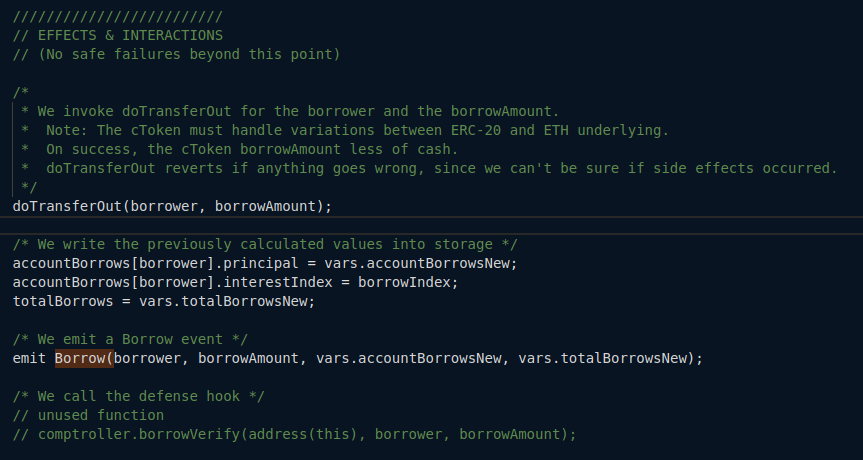This screenshot has height=460, width=863.
Task: Click the accountBorrows principal assignment line
Action: (265, 264)
